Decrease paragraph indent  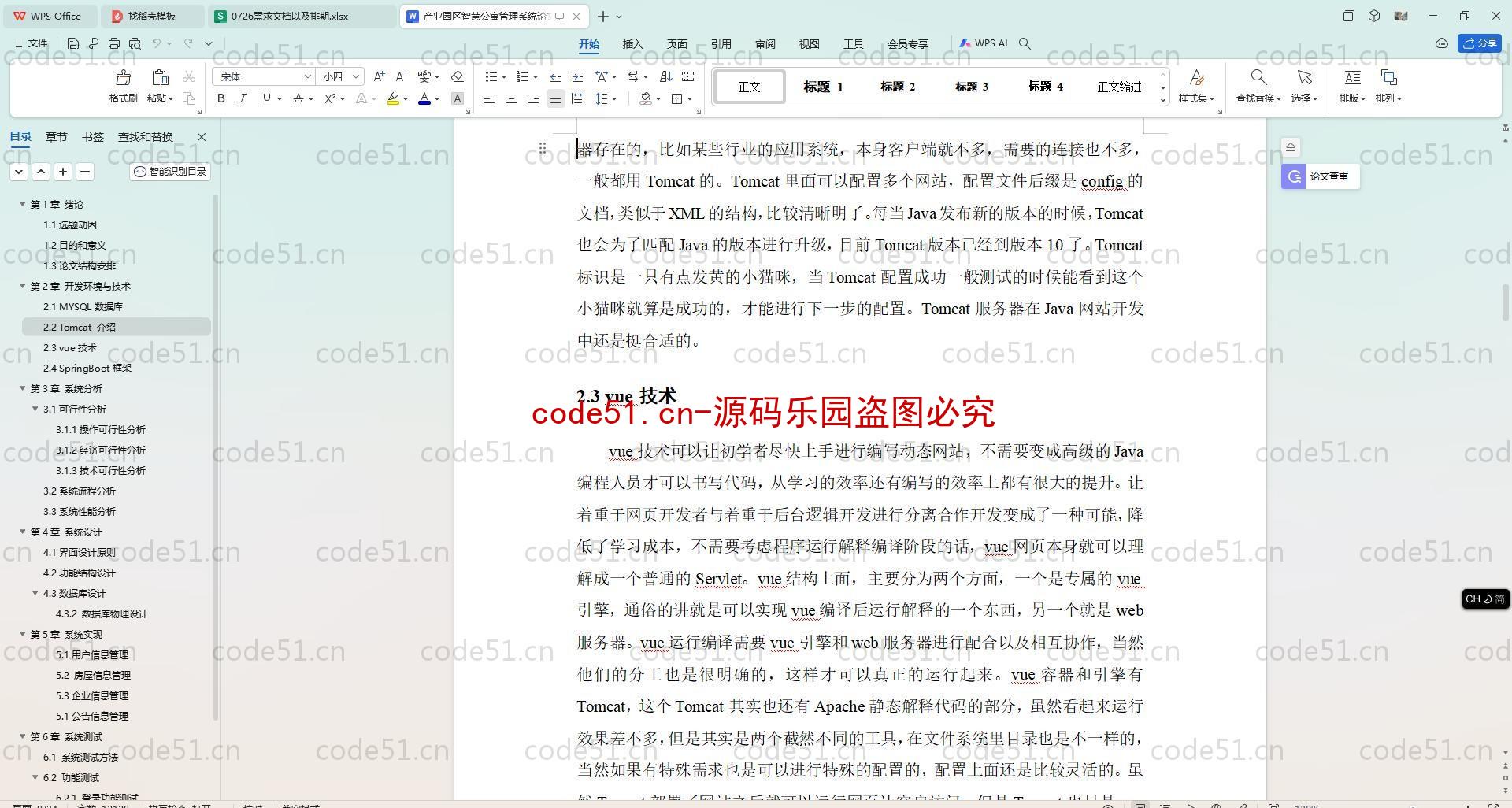[555, 76]
